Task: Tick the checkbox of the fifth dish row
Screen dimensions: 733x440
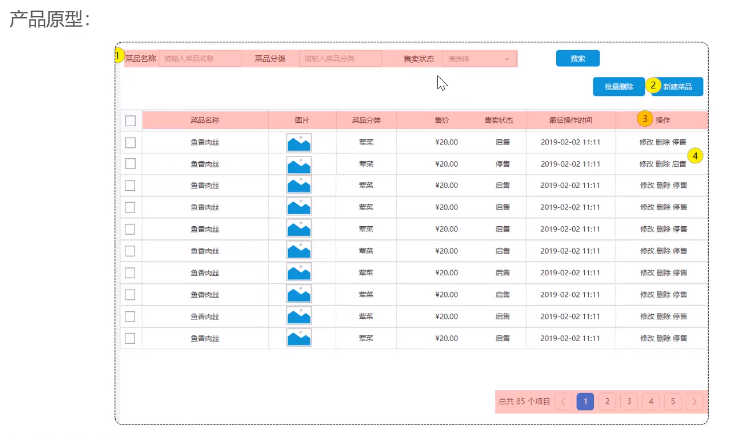Action: point(130,229)
